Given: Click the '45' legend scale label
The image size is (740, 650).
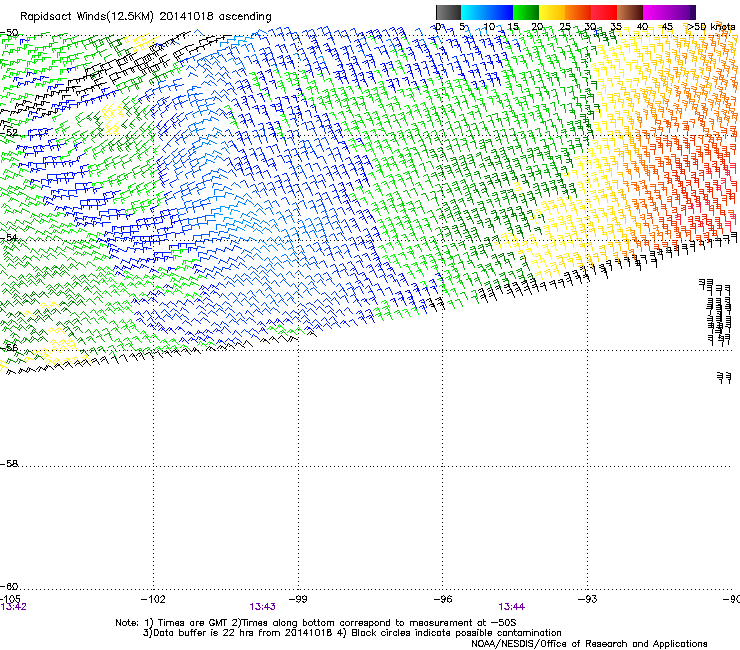Looking at the screenshot, I should coord(667,27).
